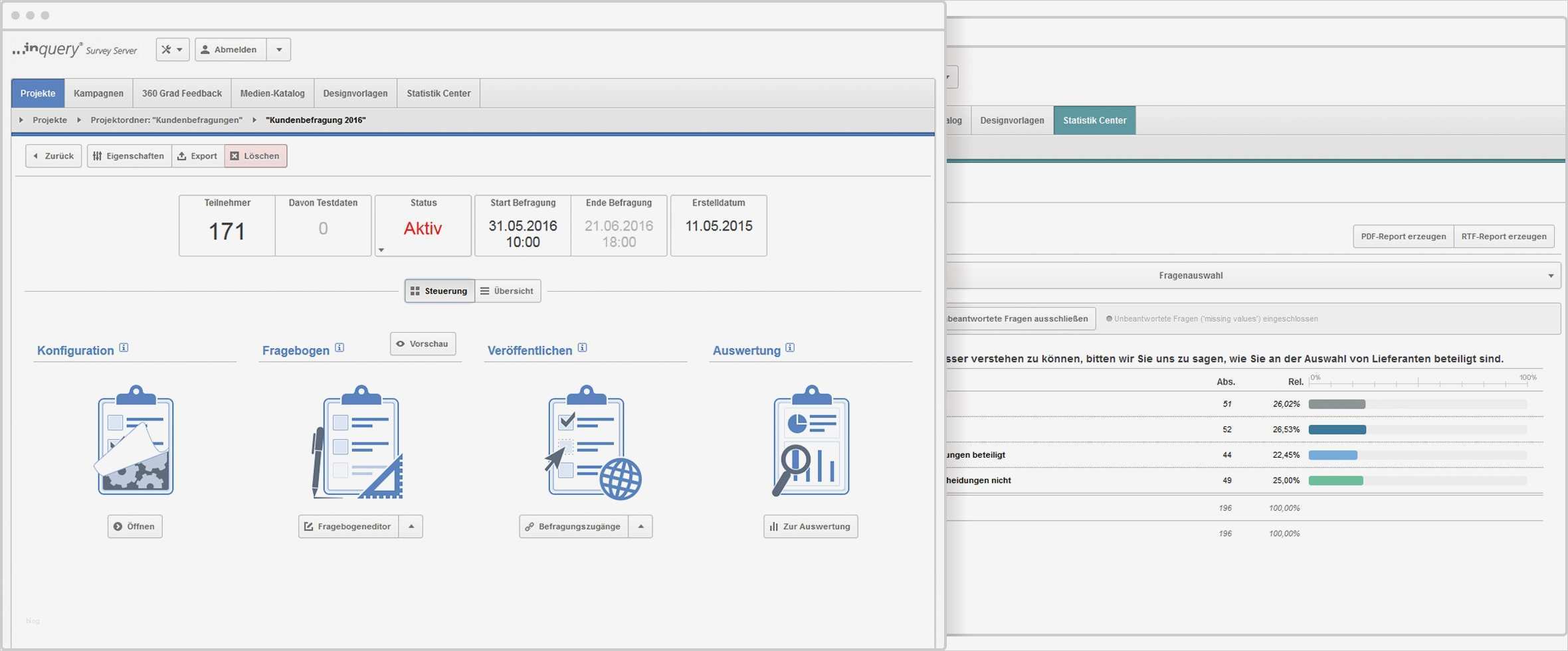The image size is (1568, 651).
Task: Click Erstelldatum value '11.05.2015'
Action: click(719, 226)
